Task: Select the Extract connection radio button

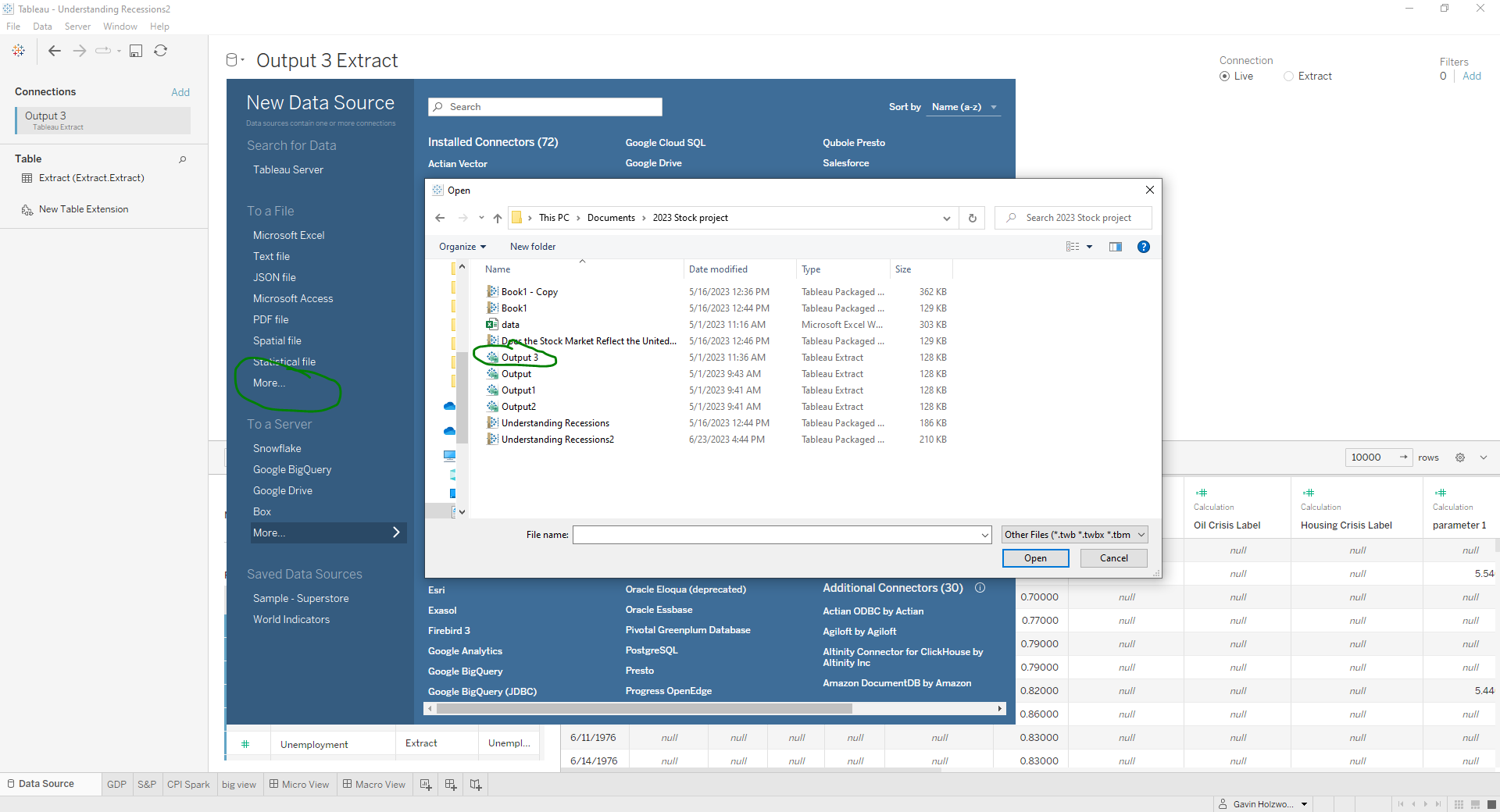Action: 1288,77
